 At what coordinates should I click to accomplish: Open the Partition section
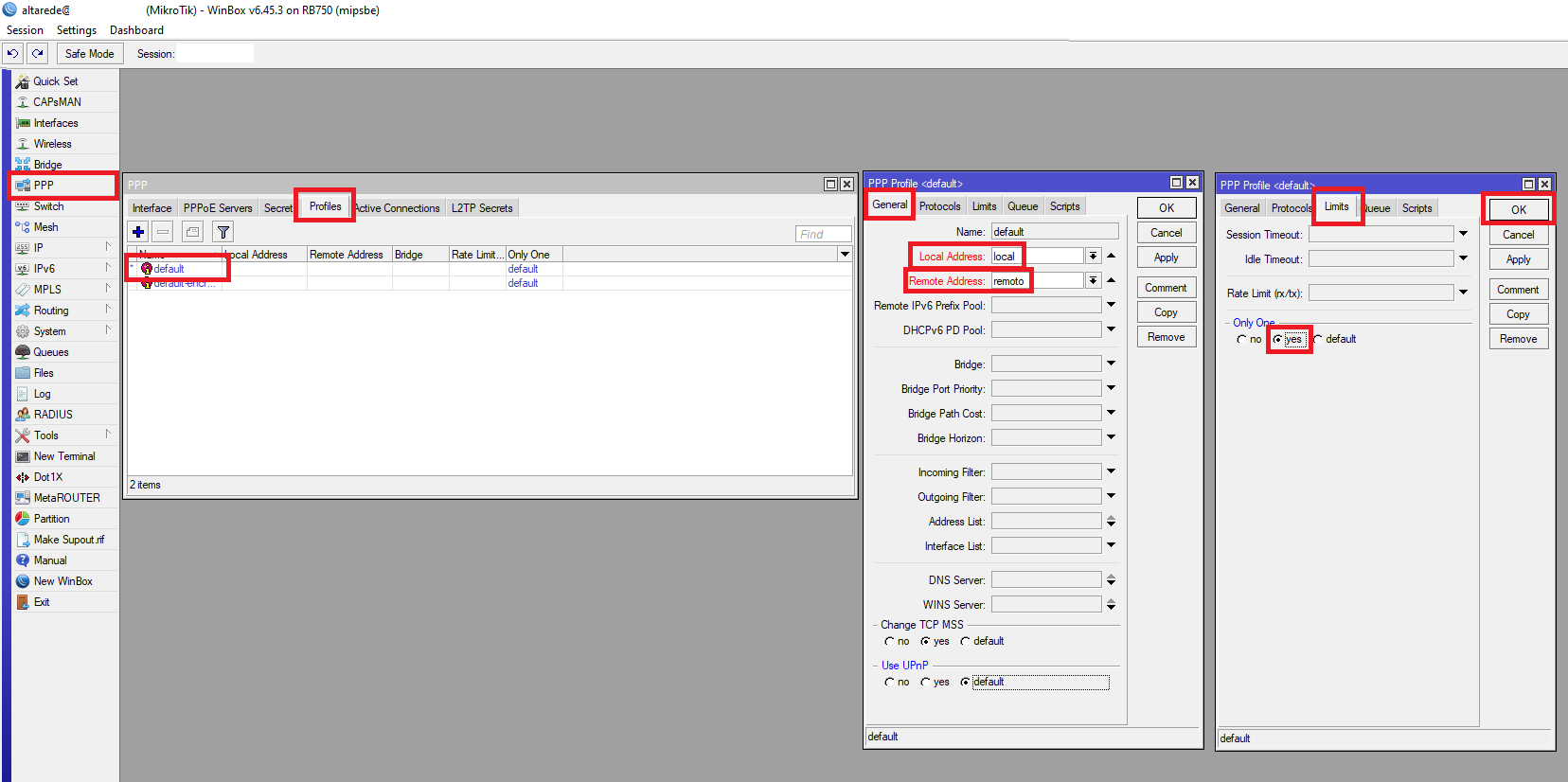tap(51, 519)
